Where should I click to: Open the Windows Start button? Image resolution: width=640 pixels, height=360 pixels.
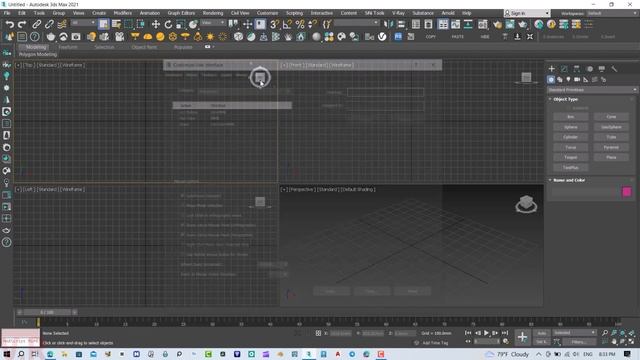pos(7,354)
